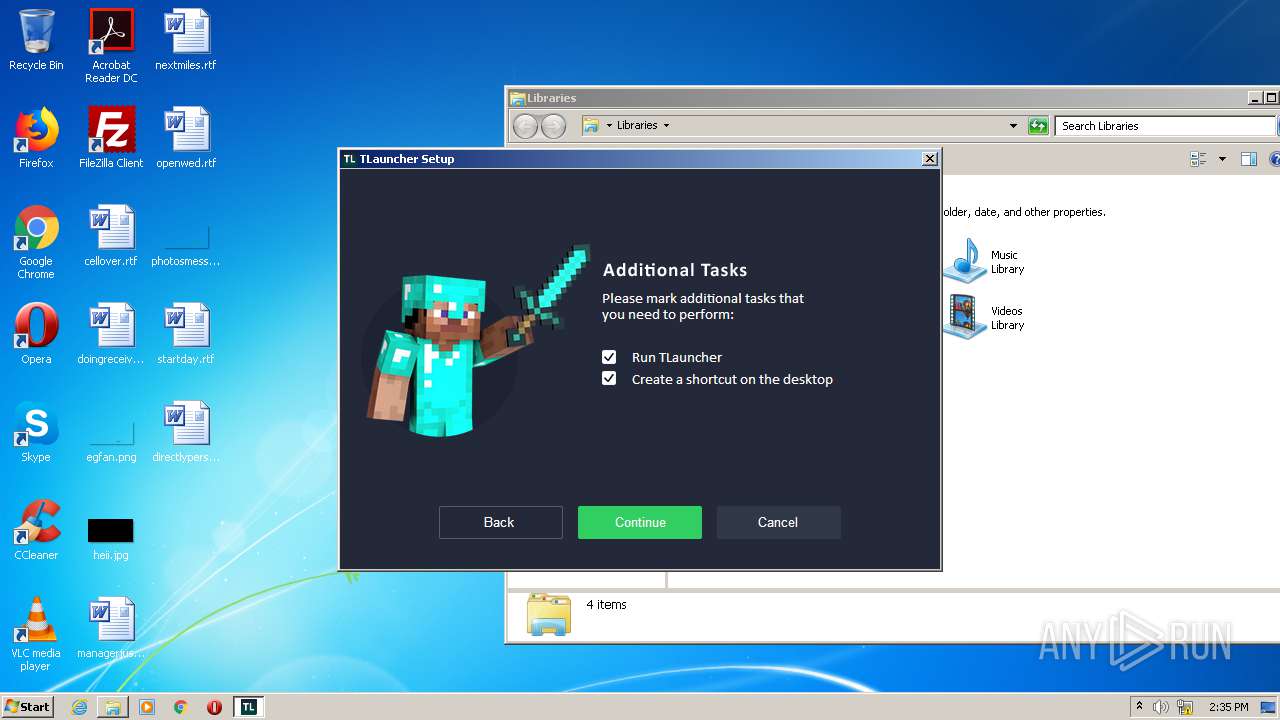Close the TLauncher Setup dialog
1280x720 pixels.
pos(929,158)
